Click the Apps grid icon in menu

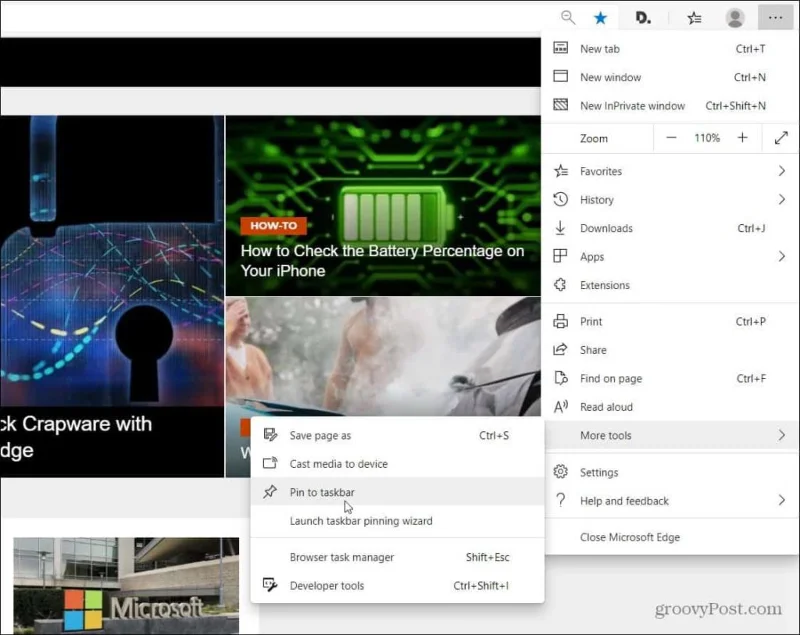tap(560, 256)
